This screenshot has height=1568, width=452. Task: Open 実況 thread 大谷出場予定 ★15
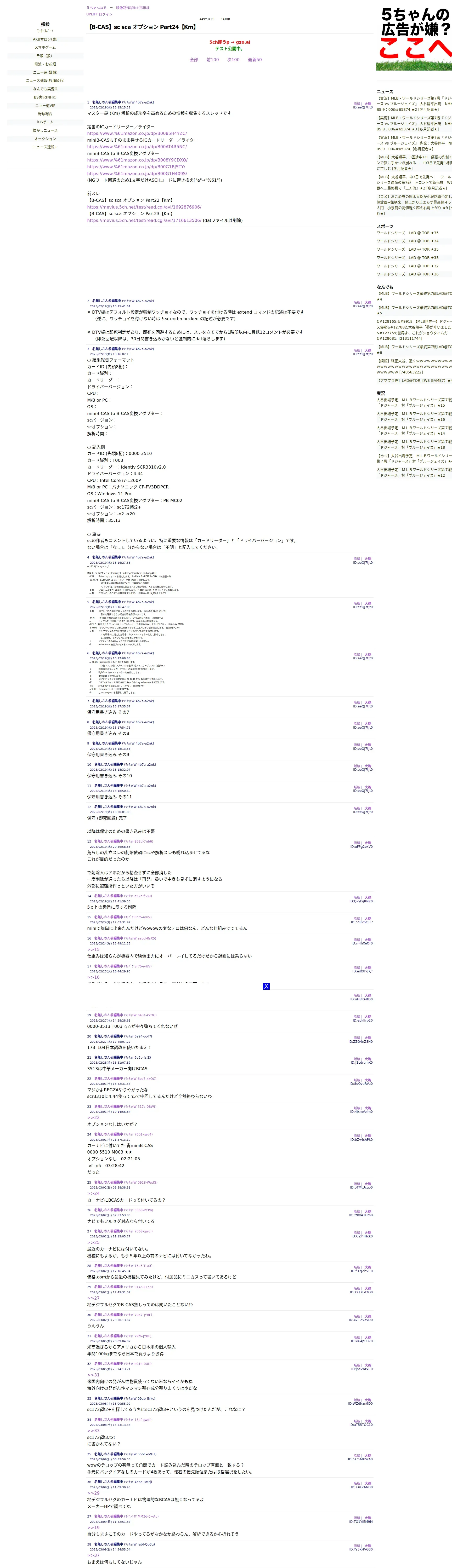click(x=414, y=402)
